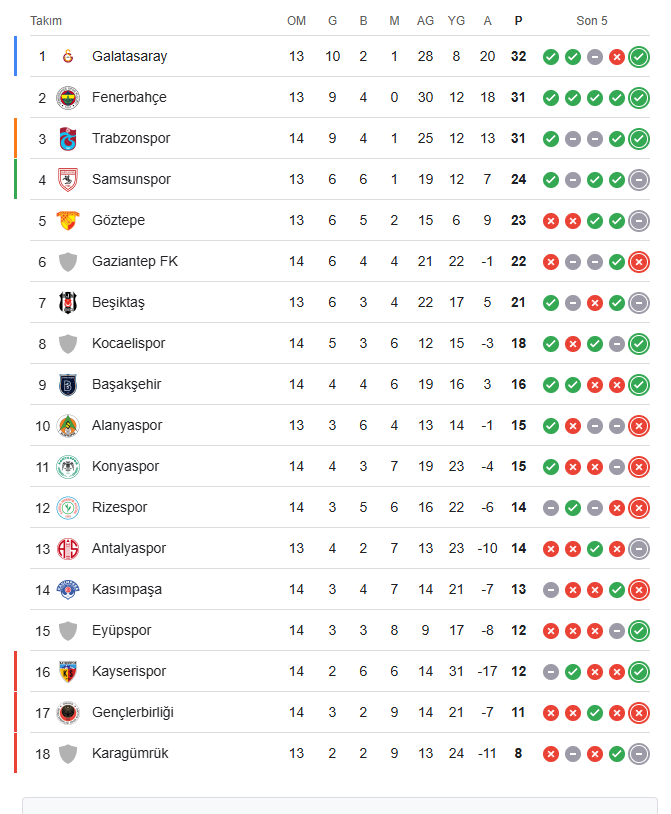The width and height of the screenshot is (671, 814).
Task: Click the Alanyaspor club badge
Action: click(x=68, y=426)
